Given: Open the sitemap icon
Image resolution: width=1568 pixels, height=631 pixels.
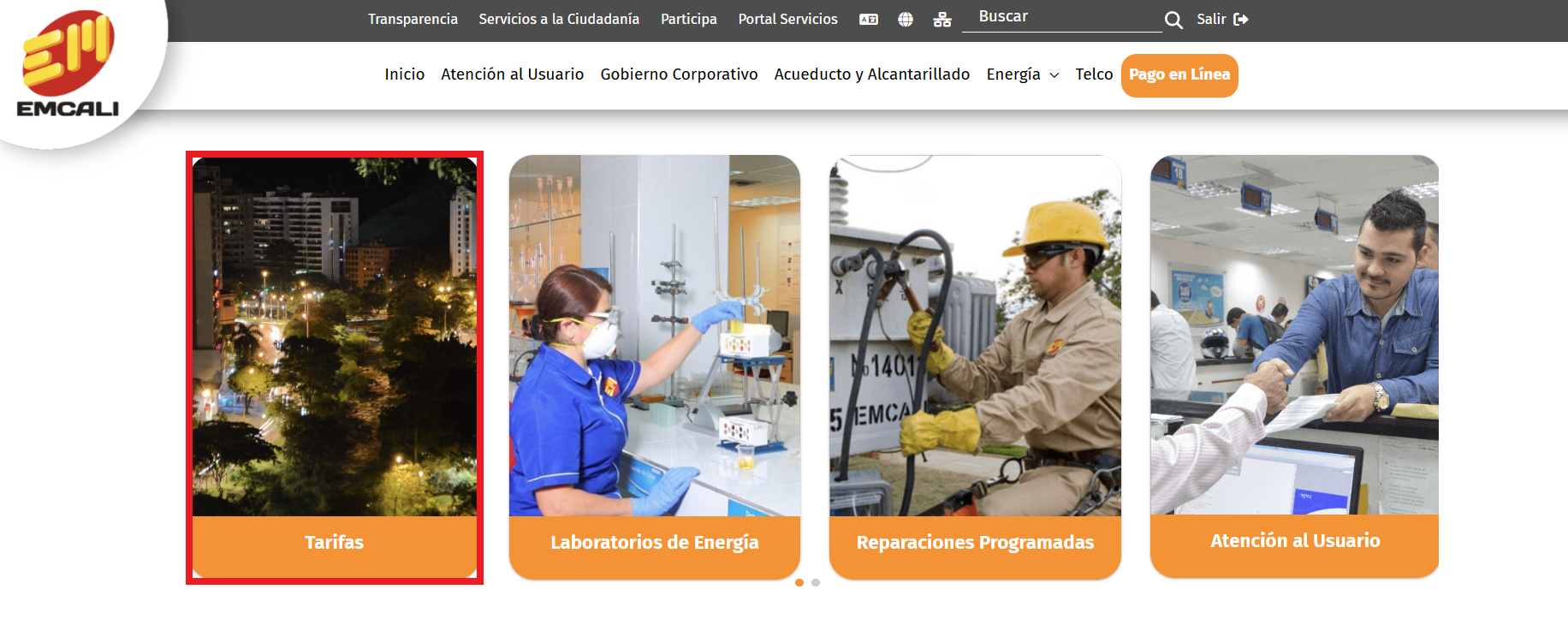Looking at the screenshot, I should tap(942, 19).
